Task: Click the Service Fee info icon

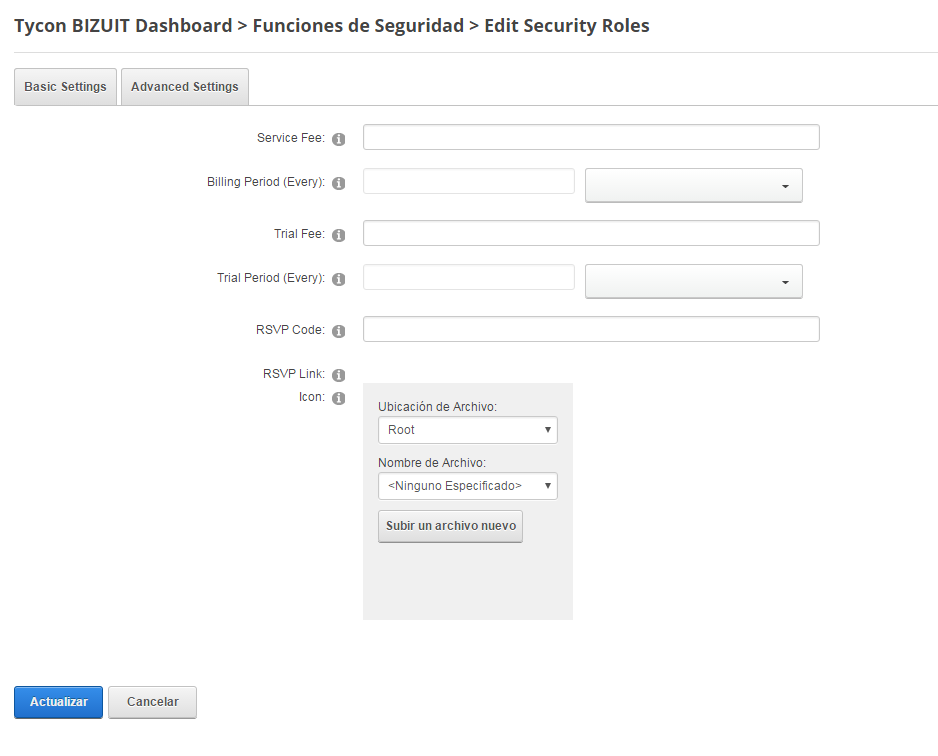Action: click(339, 139)
